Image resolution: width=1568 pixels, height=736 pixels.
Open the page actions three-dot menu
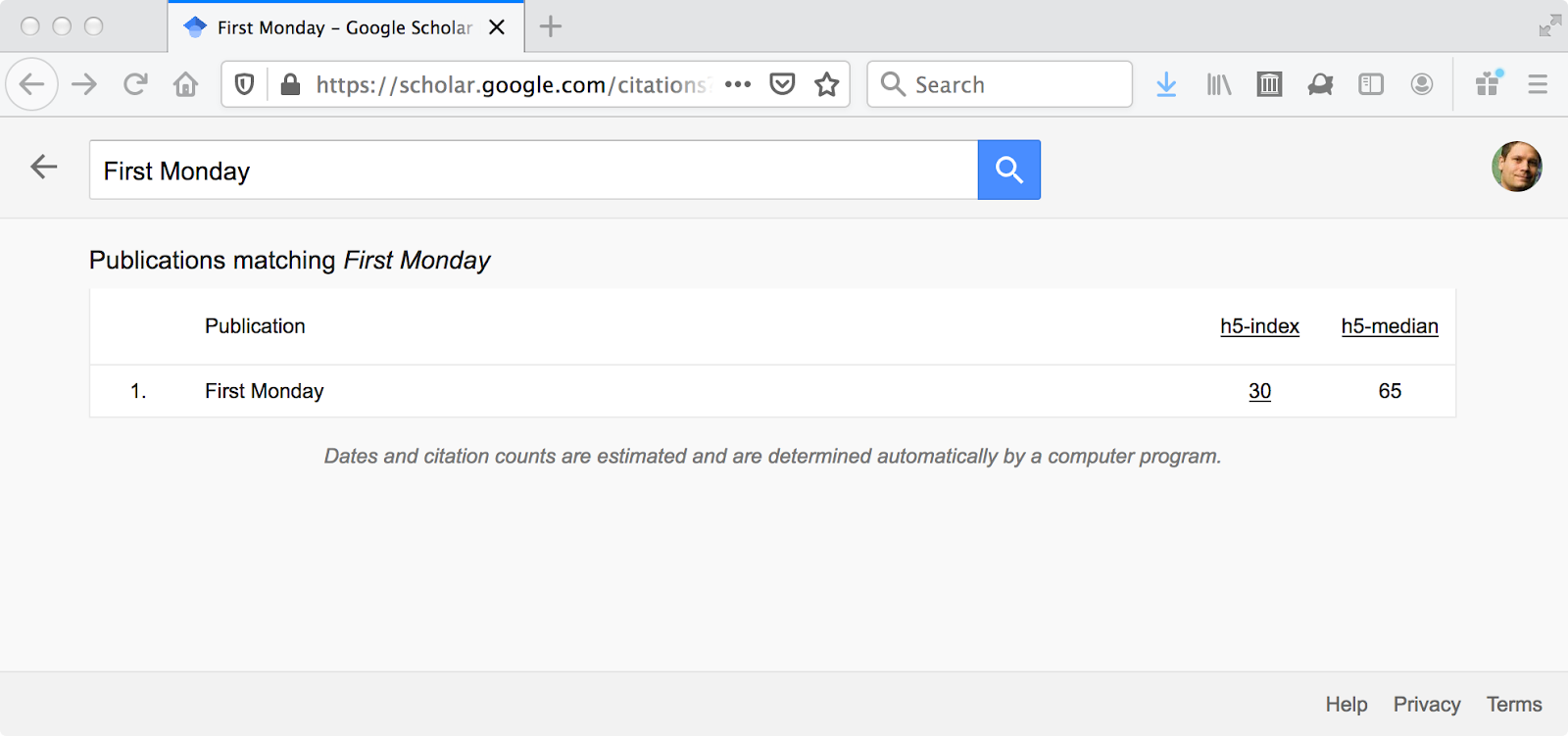point(738,84)
